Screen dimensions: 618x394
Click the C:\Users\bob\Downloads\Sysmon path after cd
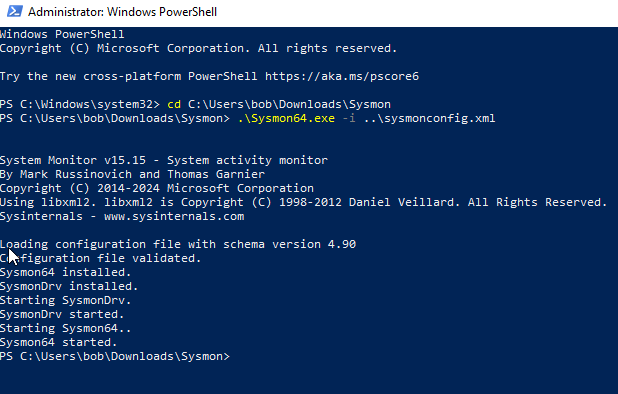click(x=289, y=104)
